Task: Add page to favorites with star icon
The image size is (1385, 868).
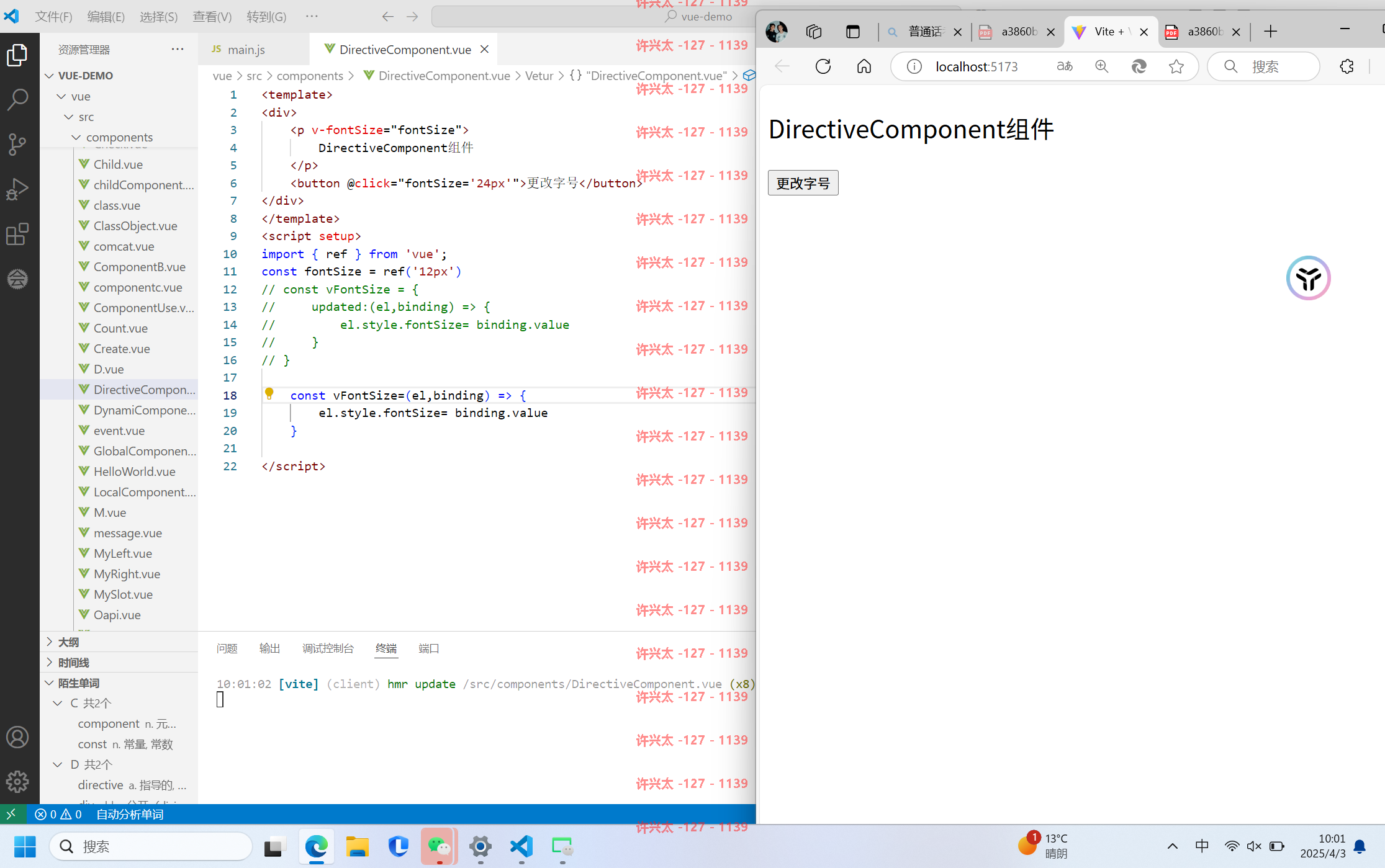Action: (x=1176, y=66)
